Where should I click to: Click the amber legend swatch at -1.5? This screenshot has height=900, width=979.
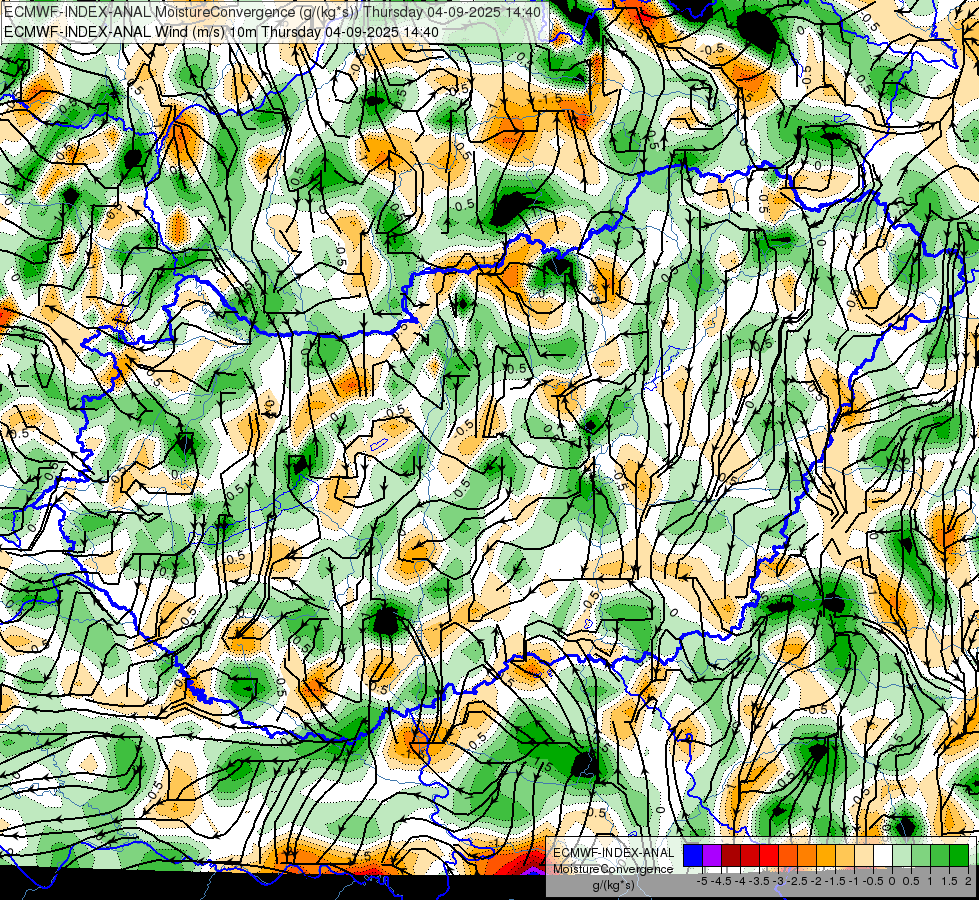coord(826,855)
